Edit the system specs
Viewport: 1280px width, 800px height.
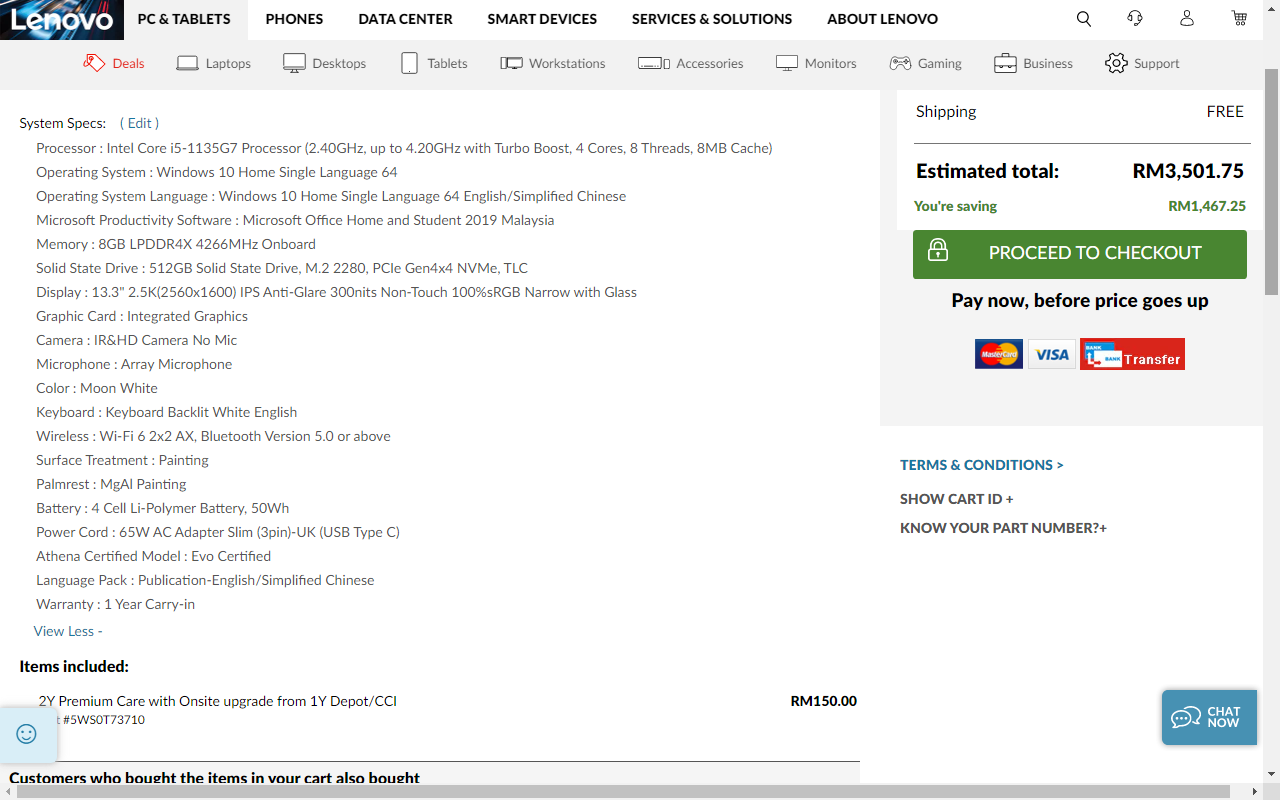[x=139, y=123]
